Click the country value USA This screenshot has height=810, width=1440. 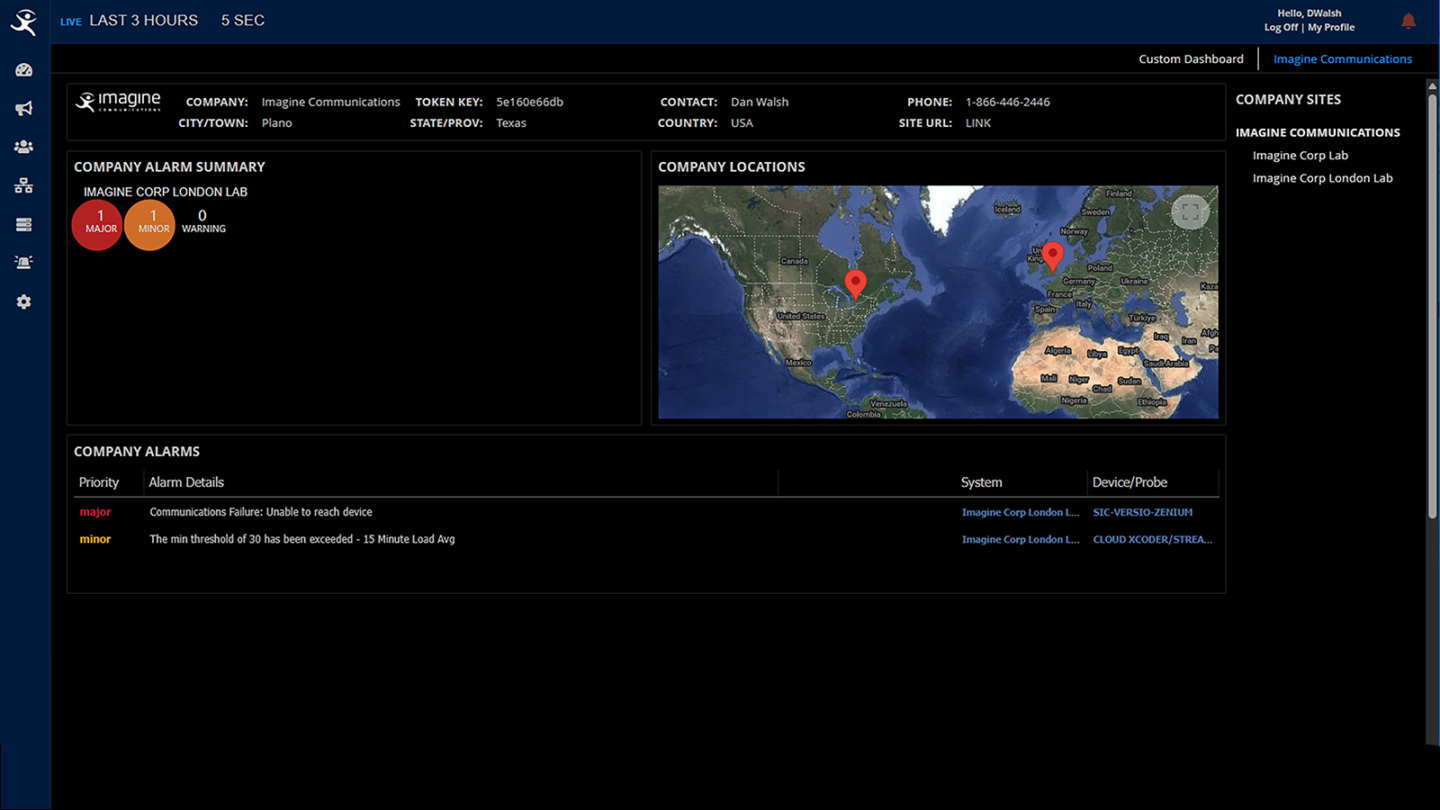(x=741, y=123)
